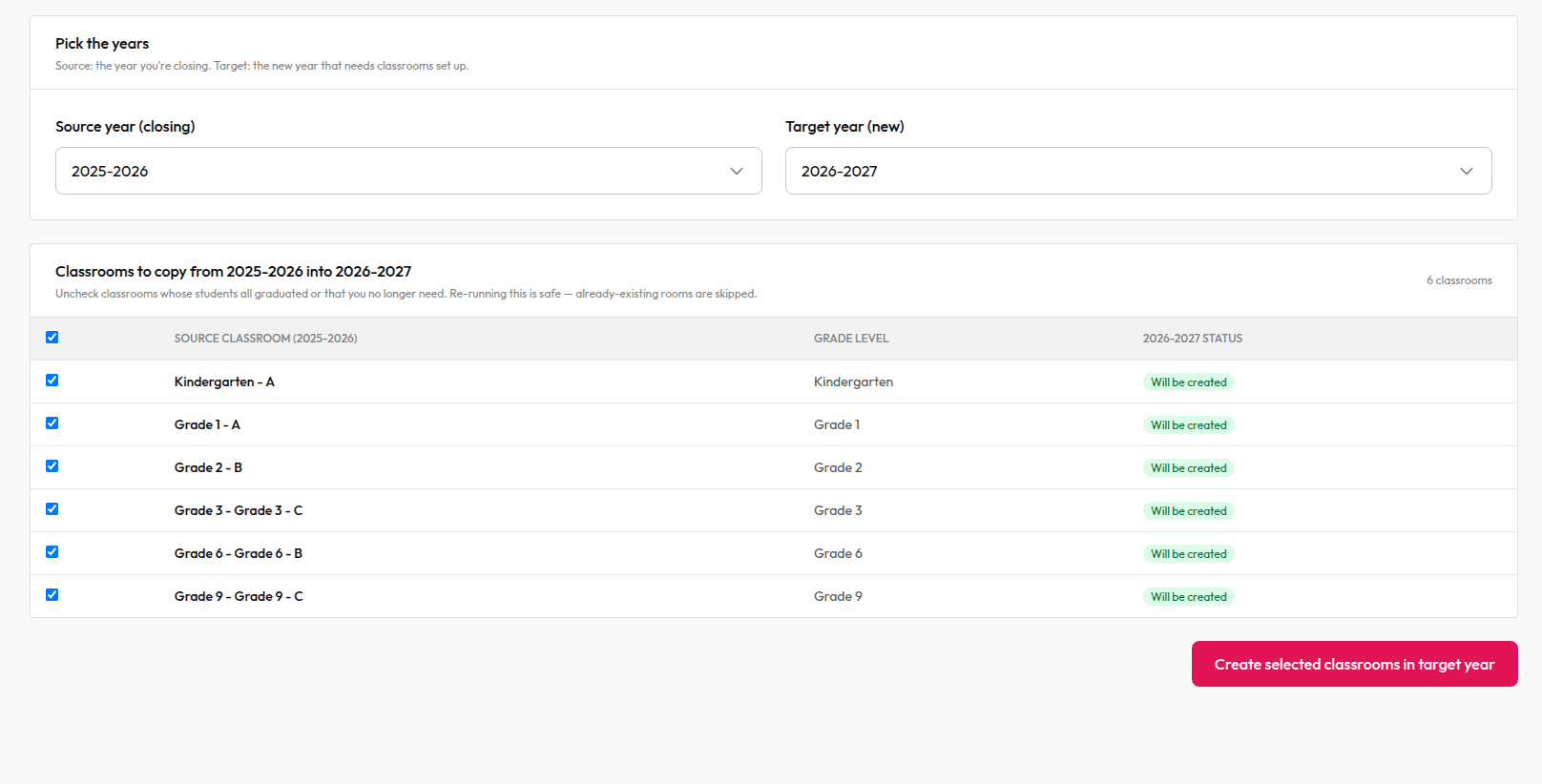Open the Target year dropdown showing 2026-2027
Viewport: 1542px width, 784px height.
point(1138,171)
